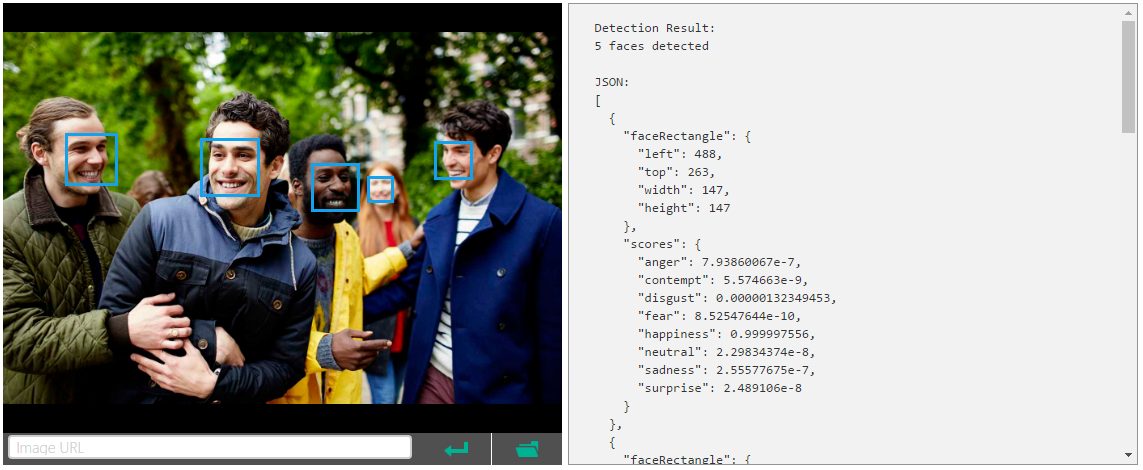Screen dimensions: 1143x470
Task: Click the "scores" key
Action: click(x=652, y=244)
